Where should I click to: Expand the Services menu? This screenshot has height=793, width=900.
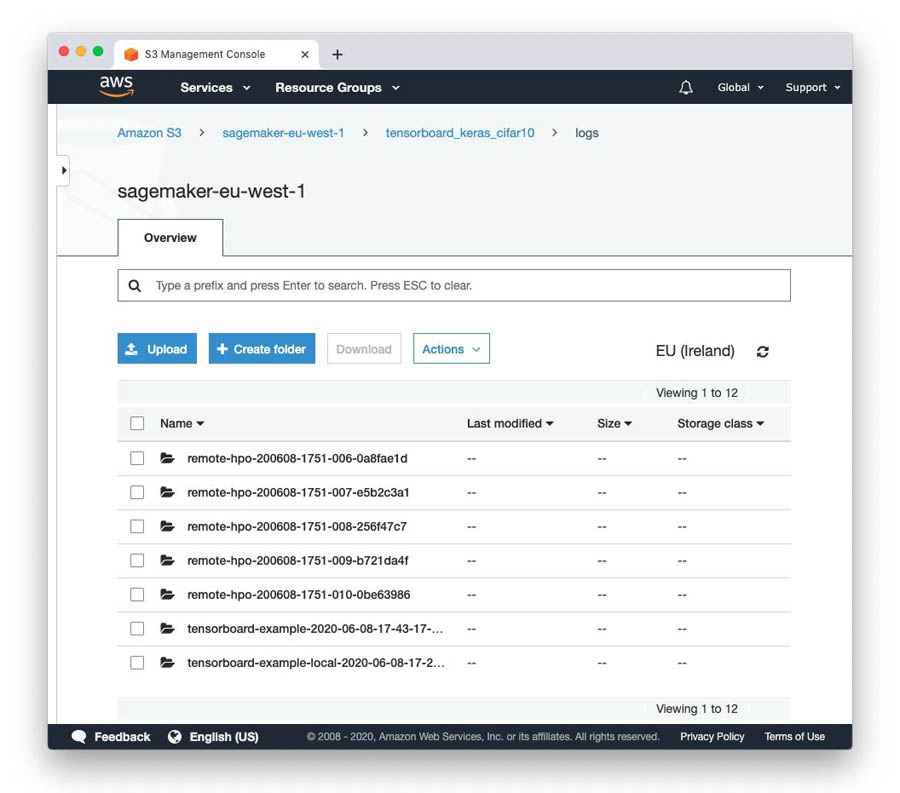(215, 88)
